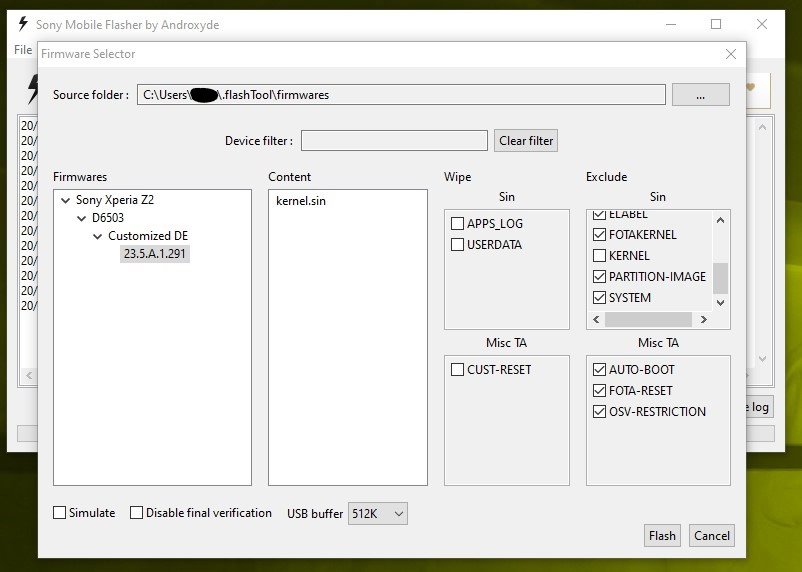The width and height of the screenshot is (802, 572).
Task: Select D6503 in firmware tree
Action: click(x=108, y=218)
